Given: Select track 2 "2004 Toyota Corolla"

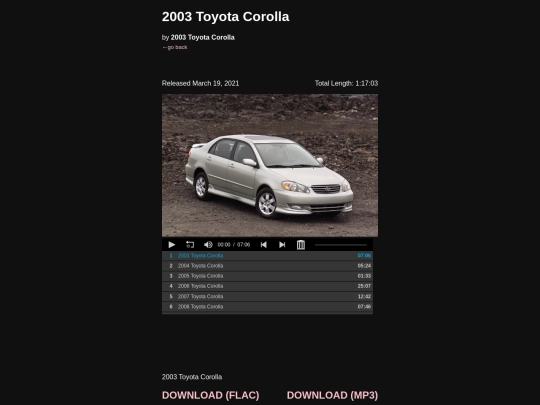Looking at the screenshot, I should click(267, 266).
